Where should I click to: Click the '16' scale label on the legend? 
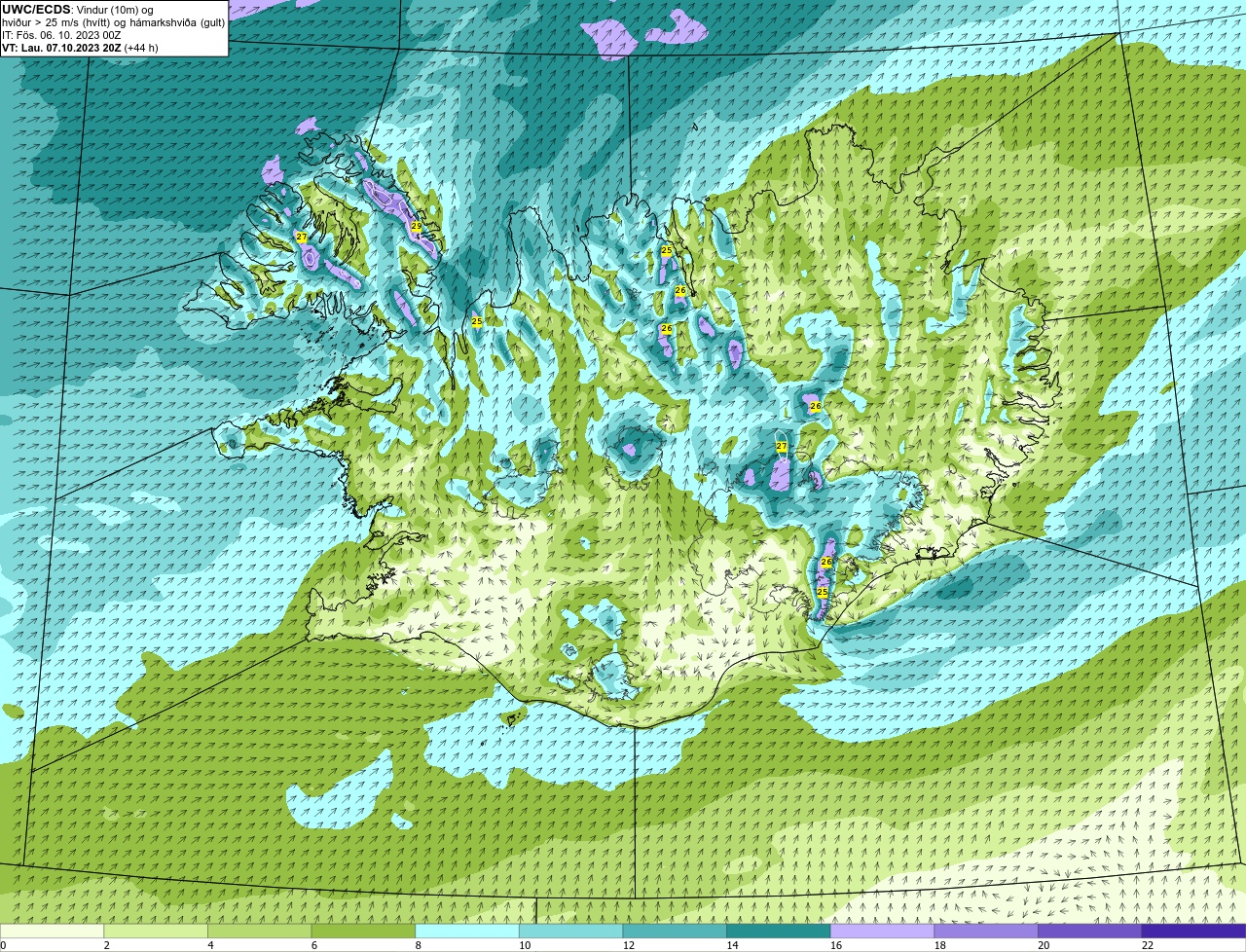[x=836, y=945]
